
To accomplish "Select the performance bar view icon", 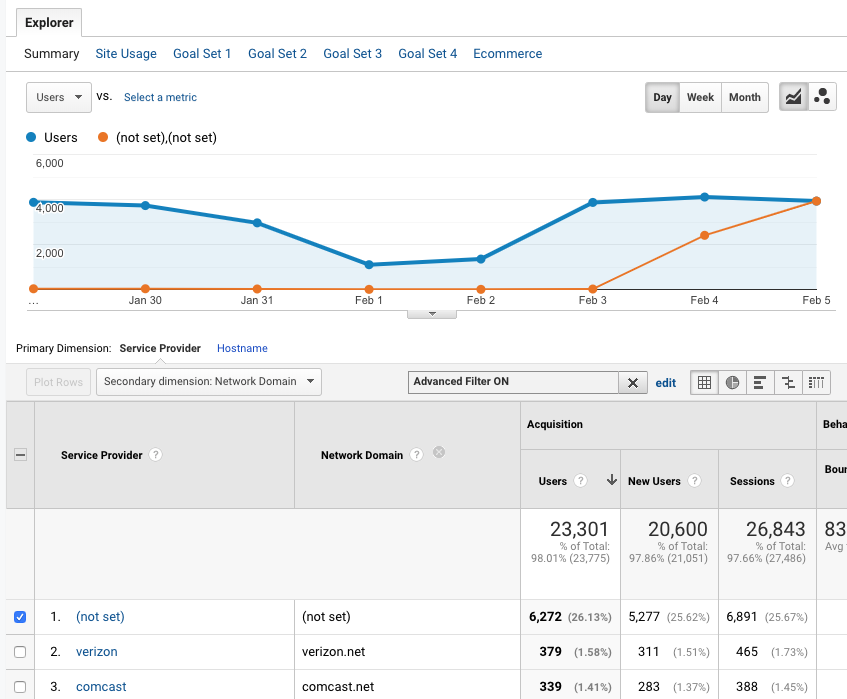I will click(x=760, y=382).
